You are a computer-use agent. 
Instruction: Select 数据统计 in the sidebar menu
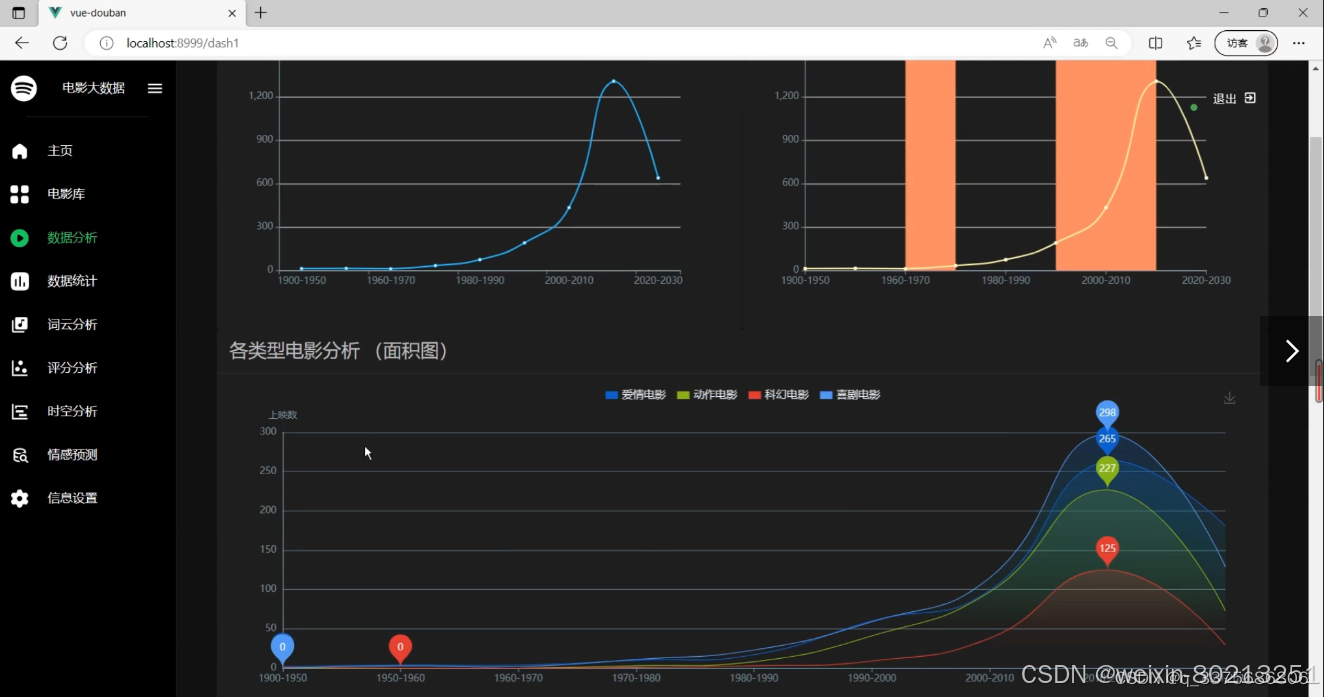pyautogui.click(x=20, y=280)
